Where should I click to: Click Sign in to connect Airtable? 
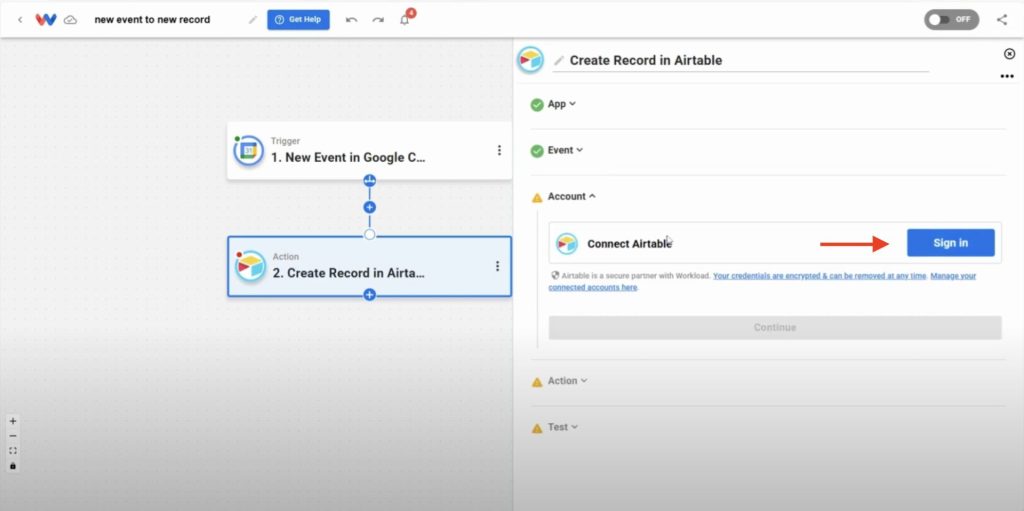pyautogui.click(x=950, y=243)
